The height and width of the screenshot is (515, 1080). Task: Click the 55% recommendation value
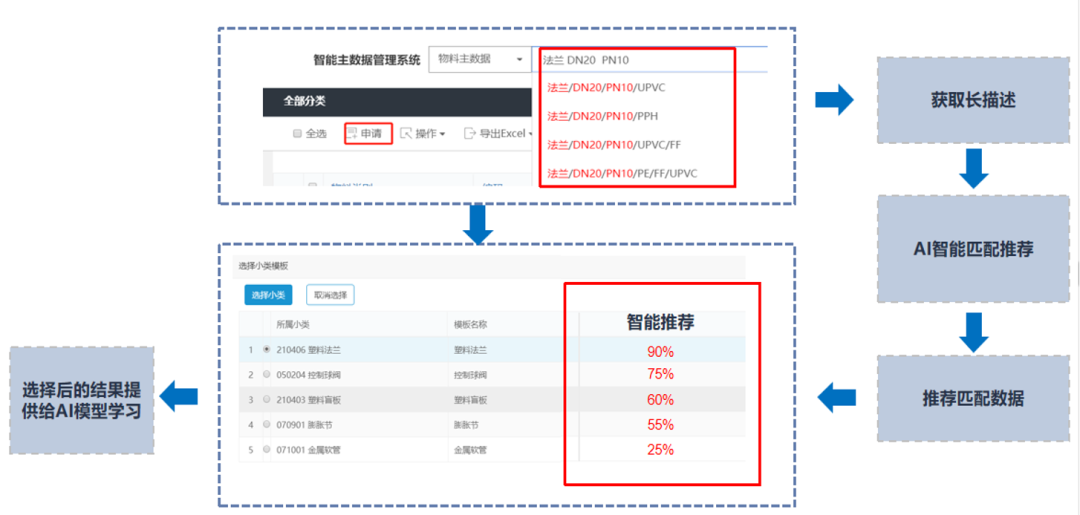click(x=660, y=425)
